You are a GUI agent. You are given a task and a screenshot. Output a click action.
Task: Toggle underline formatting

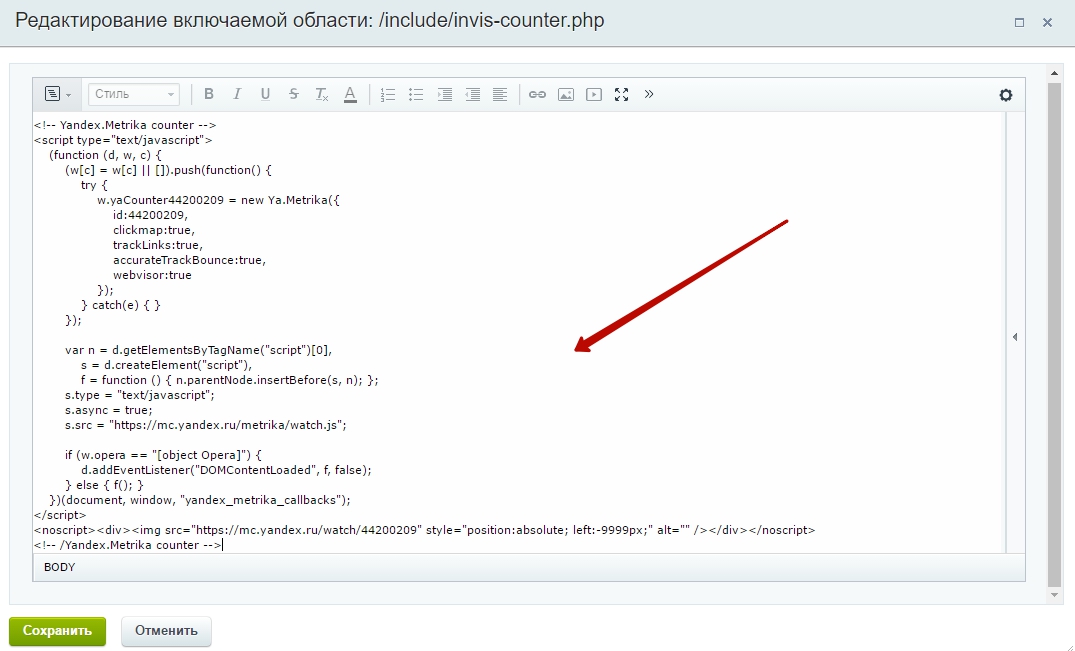click(265, 94)
